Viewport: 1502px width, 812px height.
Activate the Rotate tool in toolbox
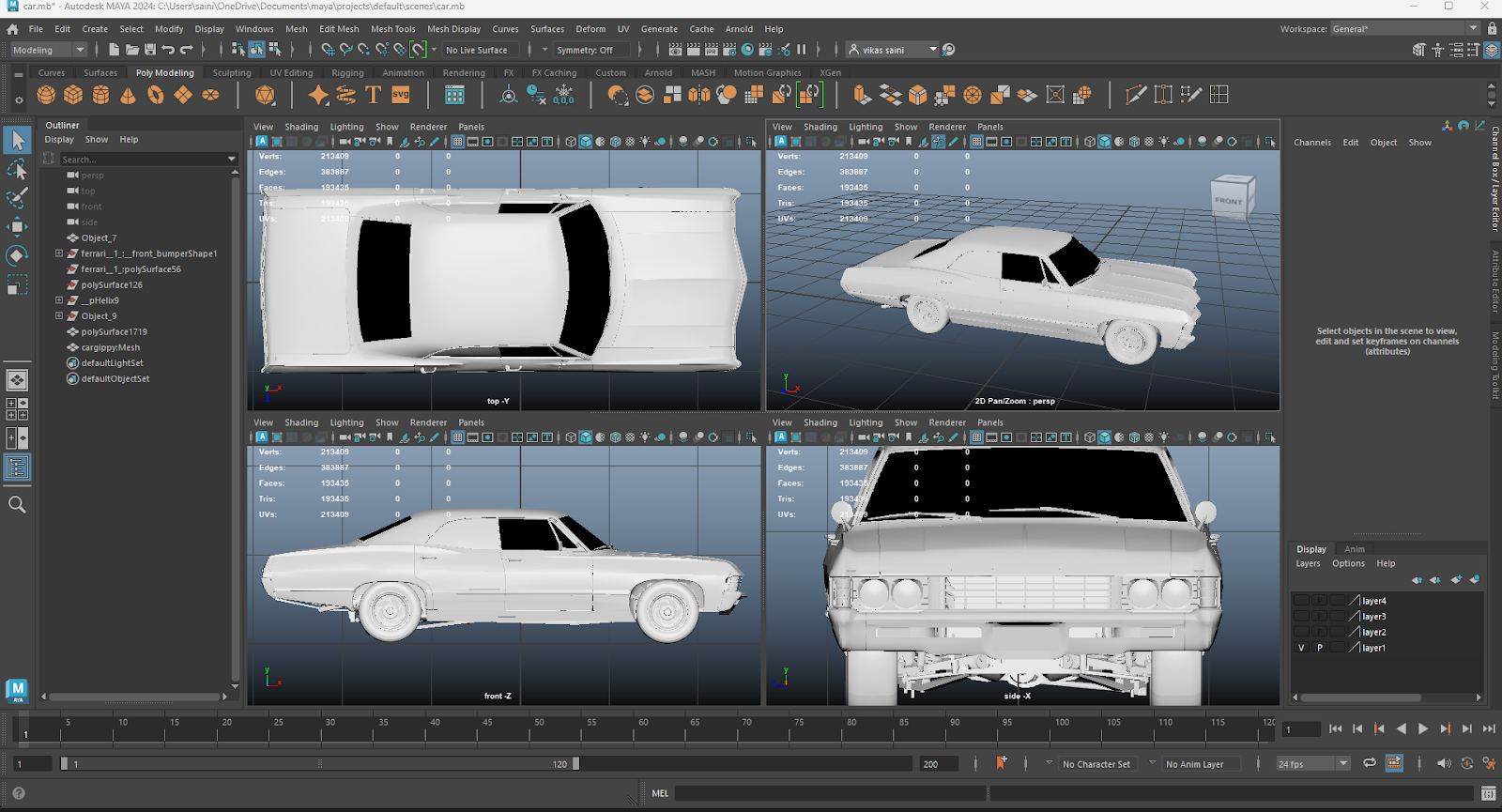(x=18, y=255)
